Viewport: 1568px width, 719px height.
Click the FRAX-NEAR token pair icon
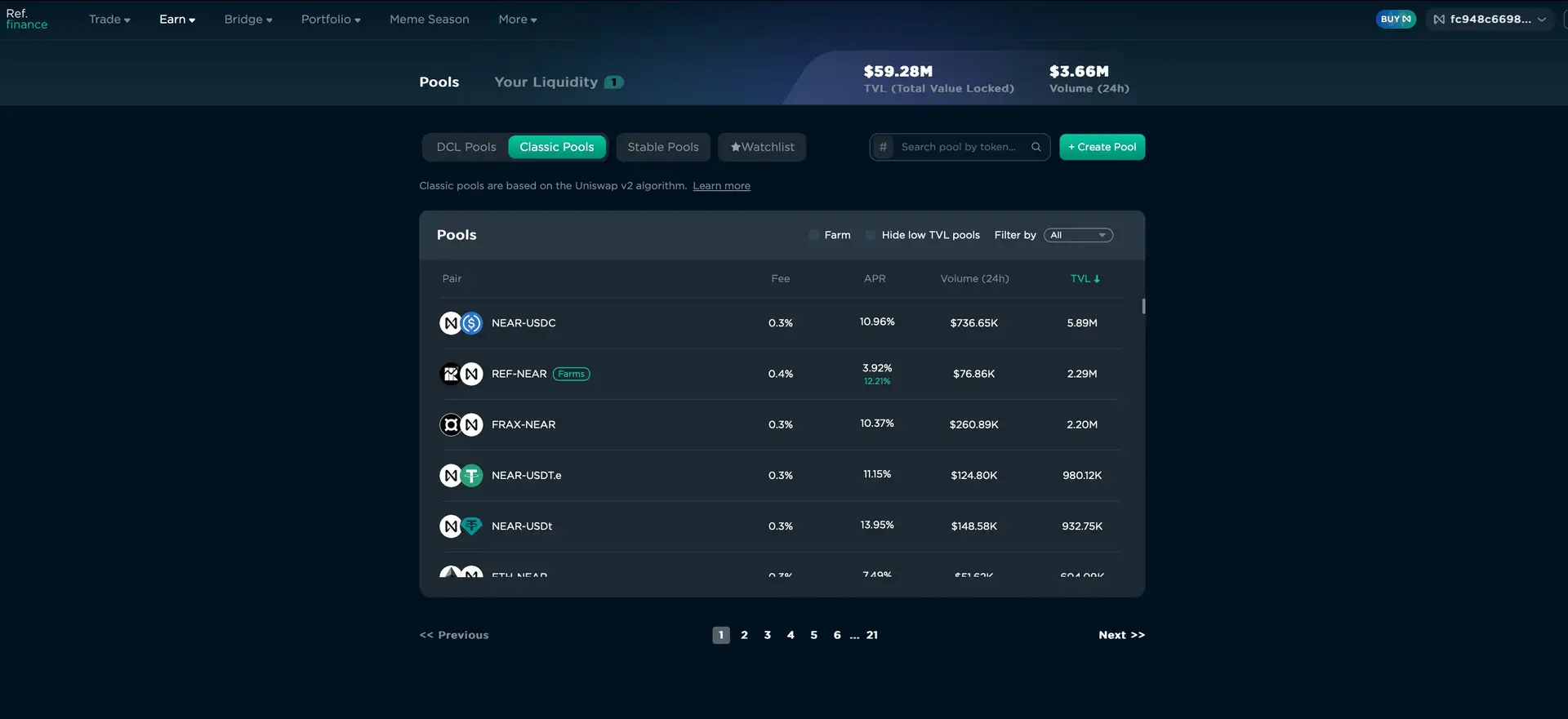click(x=461, y=424)
